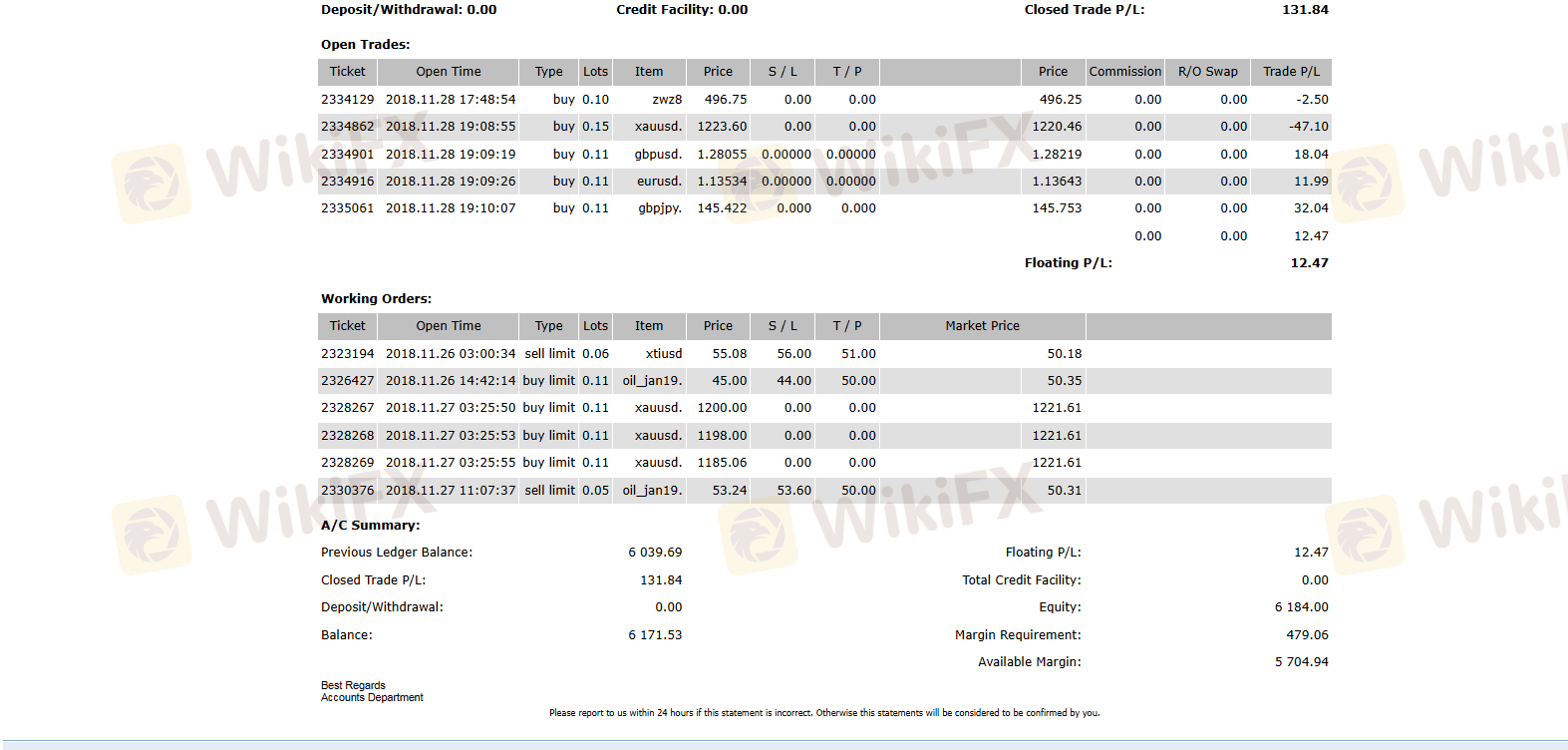The width and height of the screenshot is (1568, 750).
Task: Click the Commission column header
Action: (1124, 72)
